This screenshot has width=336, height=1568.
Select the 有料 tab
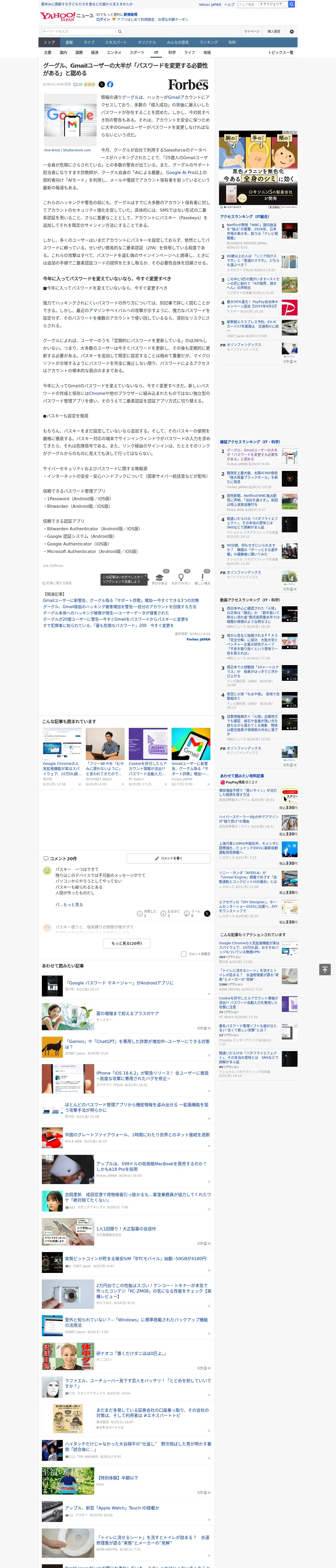click(x=232, y=43)
